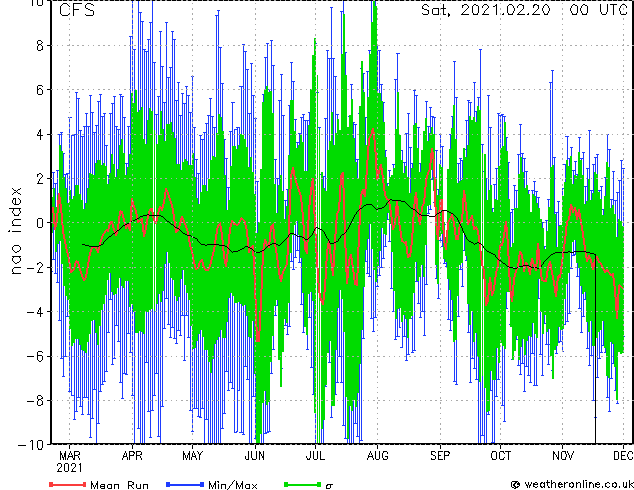Select the AUG x-axis label

[377, 456]
